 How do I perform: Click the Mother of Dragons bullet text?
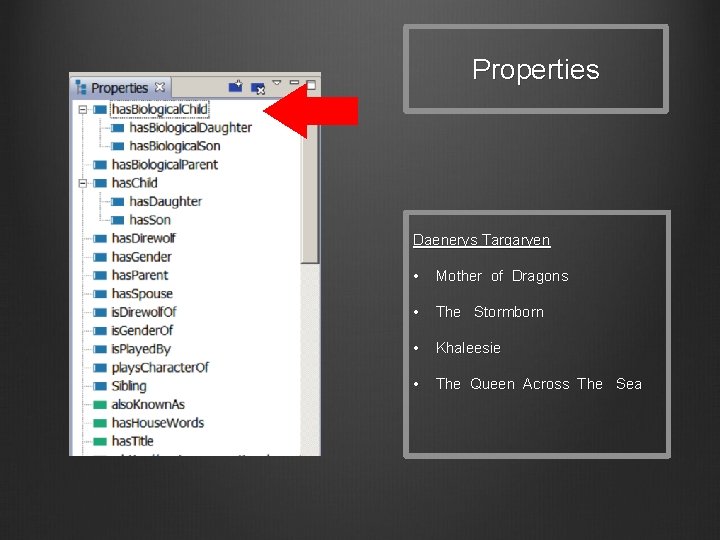point(502,276)
